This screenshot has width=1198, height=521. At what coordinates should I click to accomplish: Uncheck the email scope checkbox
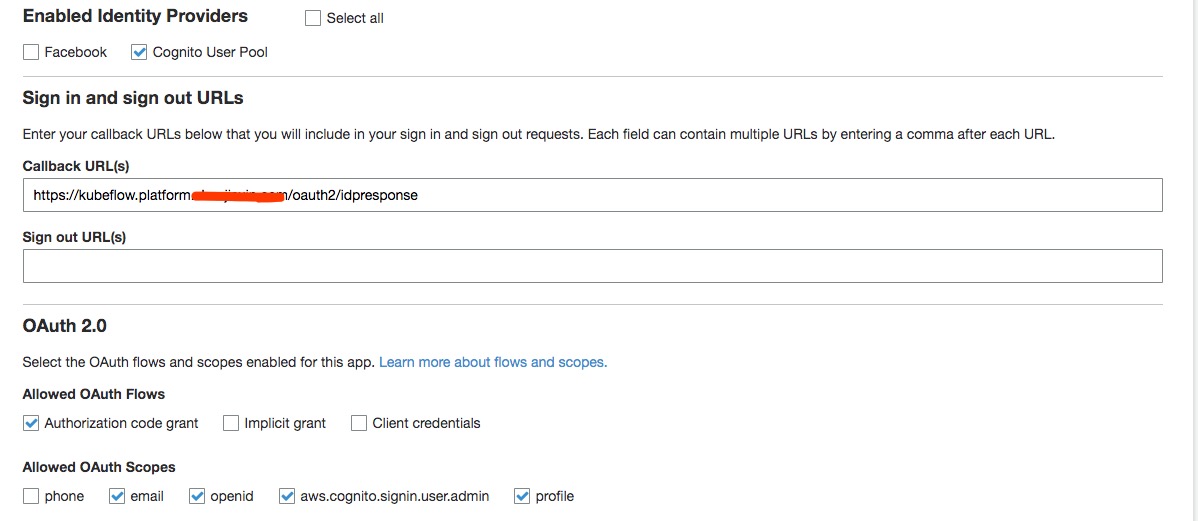[117, 497]
